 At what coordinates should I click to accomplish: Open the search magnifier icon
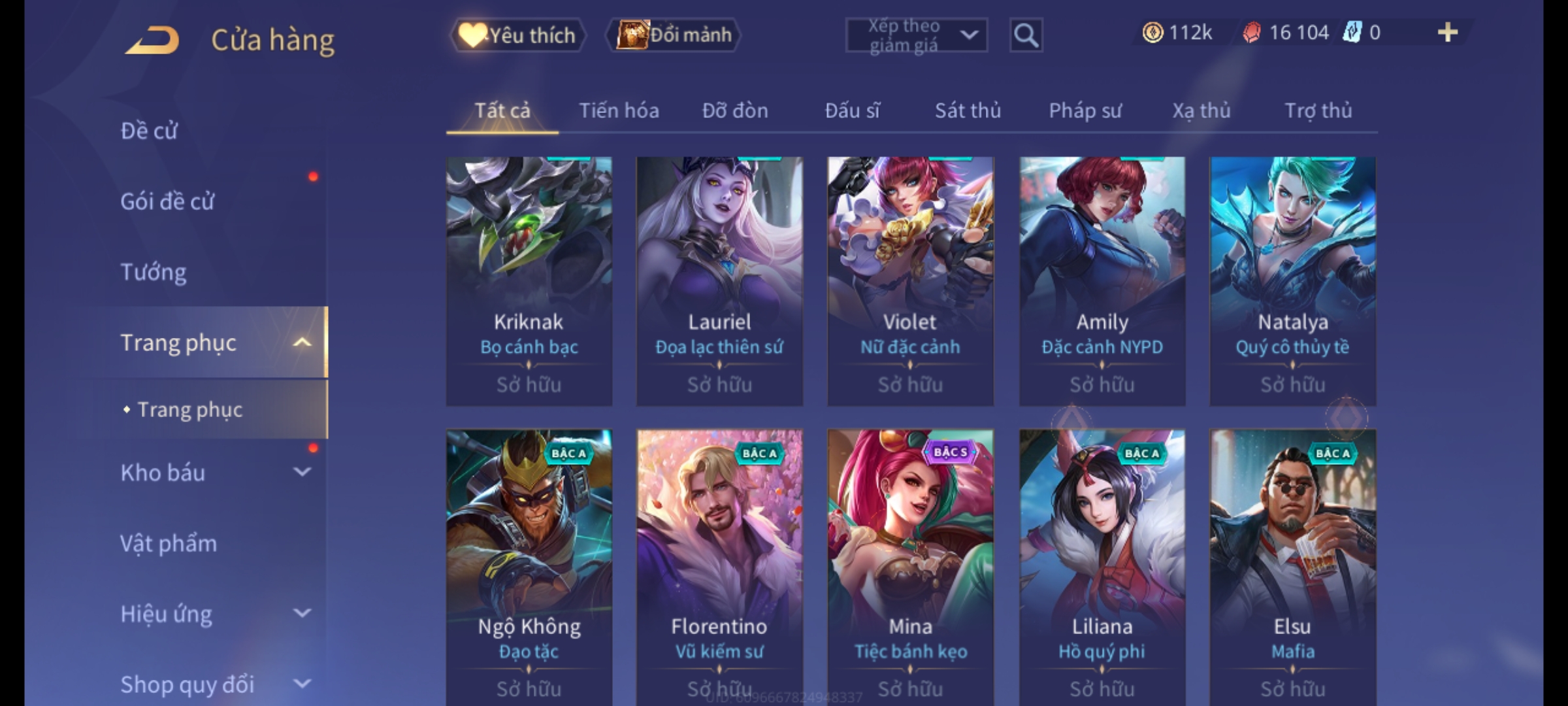click(x=1026, y=35)
